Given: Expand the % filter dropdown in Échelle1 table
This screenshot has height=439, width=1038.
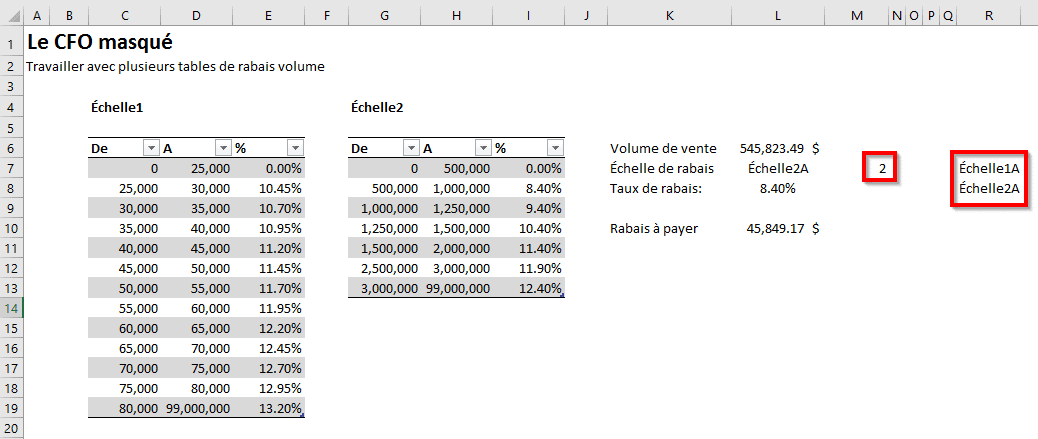Looking at the screenshot, I should pyautogui.click(x=295, y=148).
